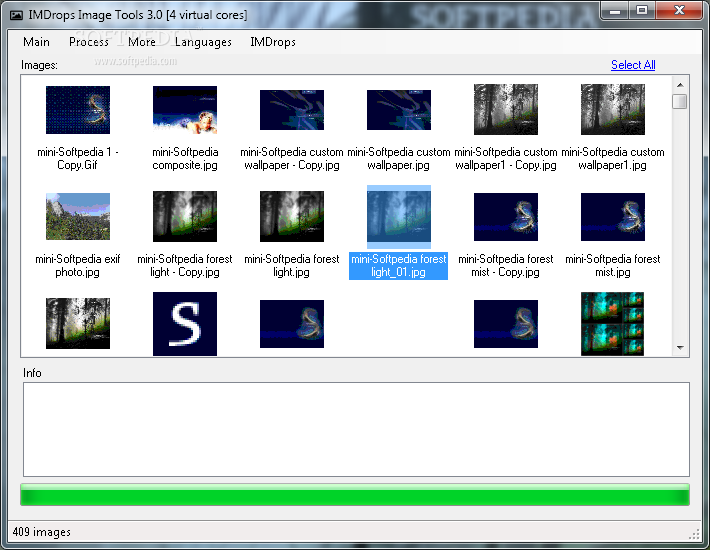Select the mini-Softpedia composite.jpg thumbnail
The image size is (710, 550).
185,110
